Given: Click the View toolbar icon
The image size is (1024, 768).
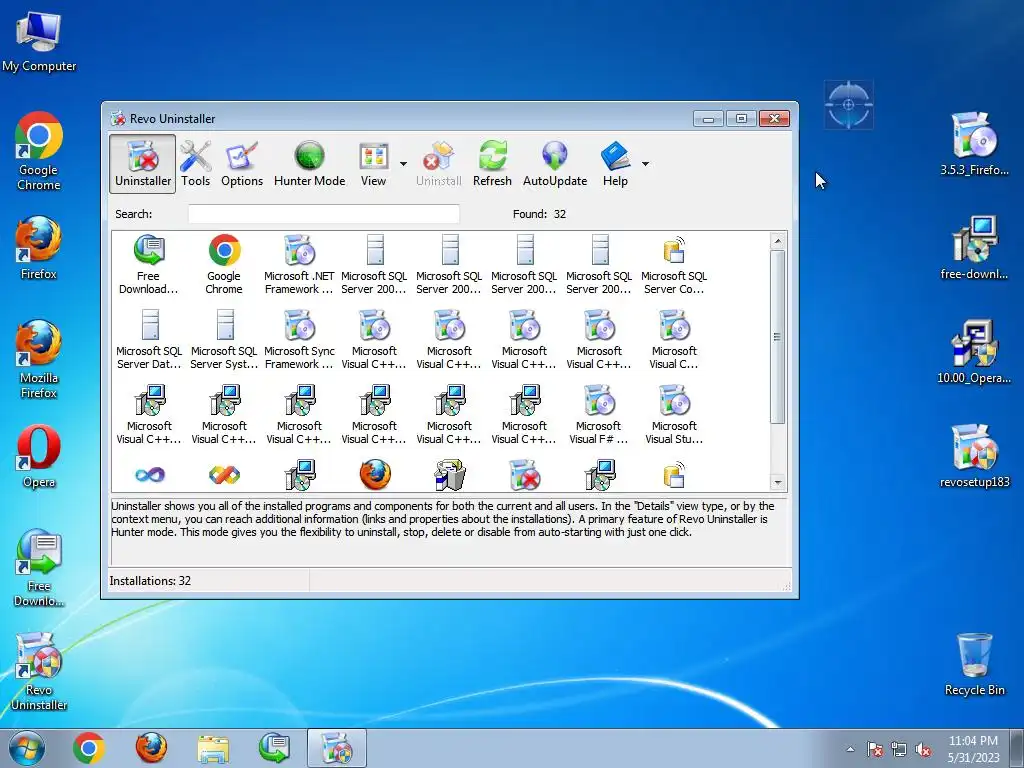Looking at the screenshot, I should pyautogui.click(x=374, y=164).
